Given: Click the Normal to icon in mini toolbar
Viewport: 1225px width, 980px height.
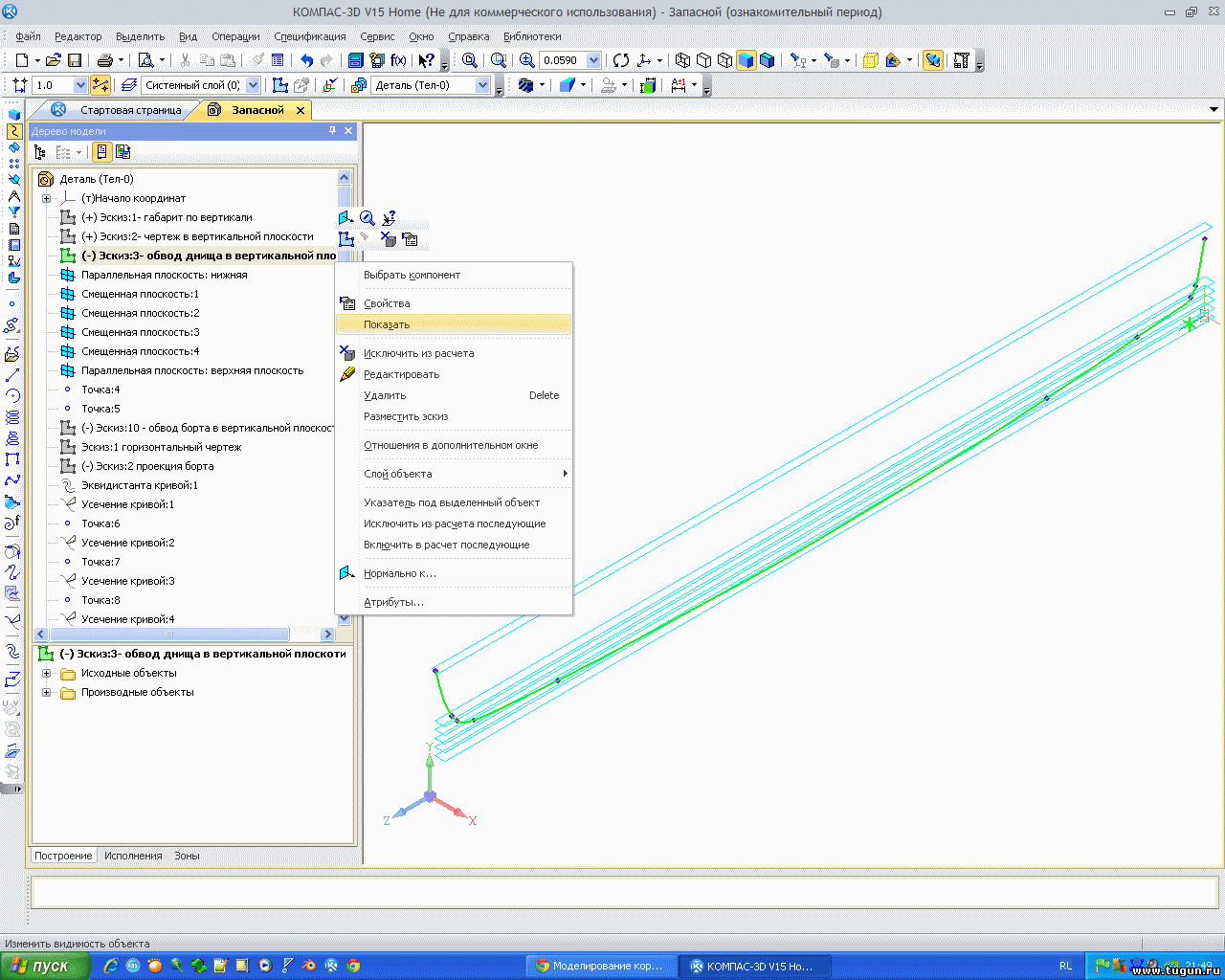Looking at the screenshot, I should coord(346,218).
